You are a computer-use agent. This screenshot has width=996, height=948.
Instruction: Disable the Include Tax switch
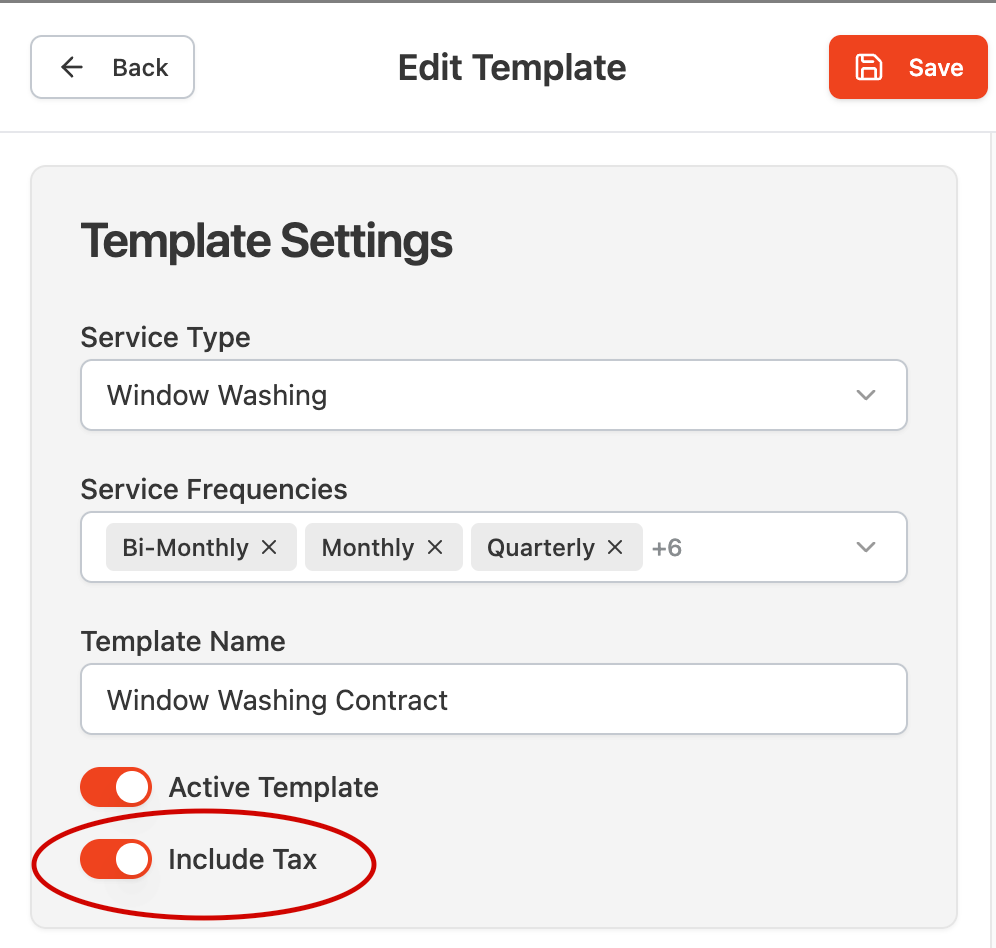click(116, 859)
